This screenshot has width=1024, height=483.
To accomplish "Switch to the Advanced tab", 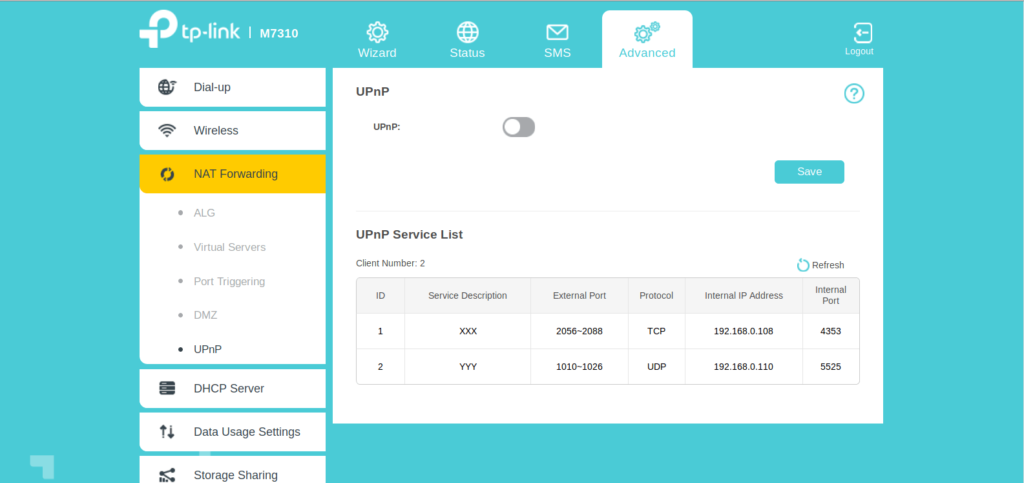I will click(x=646, y=40).
